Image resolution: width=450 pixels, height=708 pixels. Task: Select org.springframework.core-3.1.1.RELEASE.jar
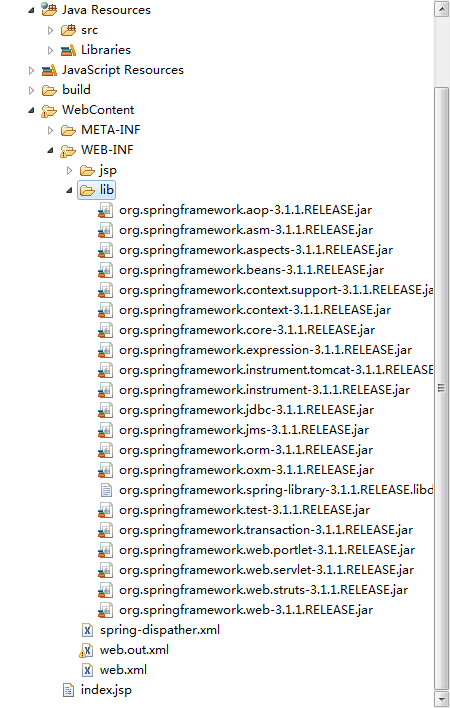[x=247, y=330]
